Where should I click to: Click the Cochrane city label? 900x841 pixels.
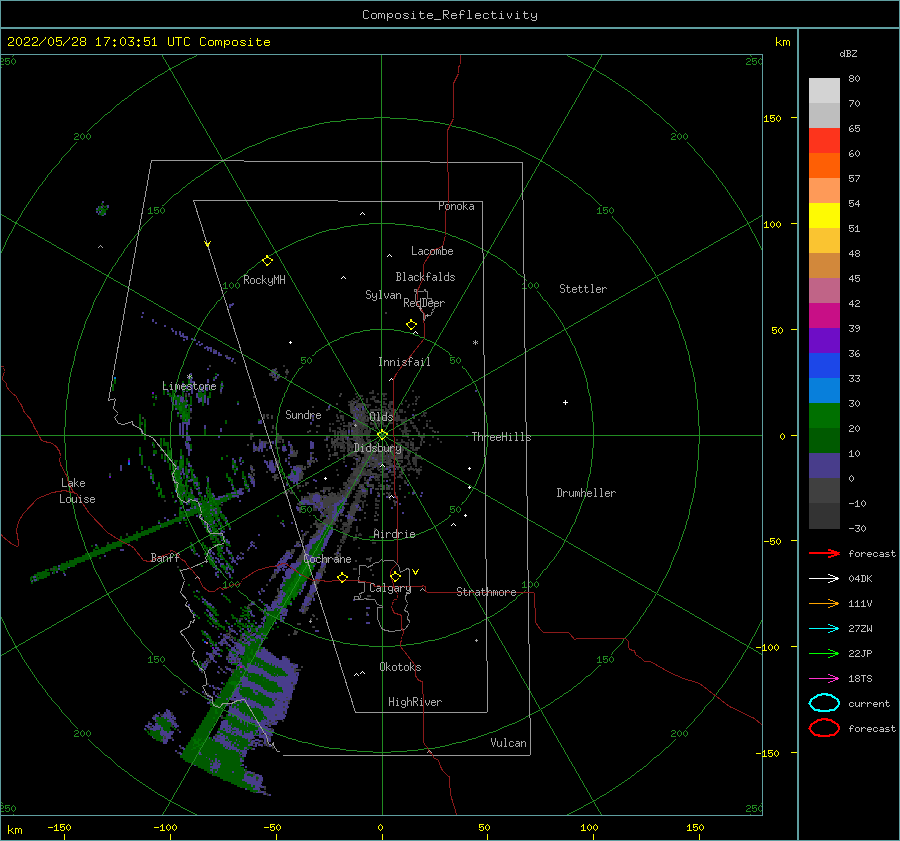[x=327, y=559]
